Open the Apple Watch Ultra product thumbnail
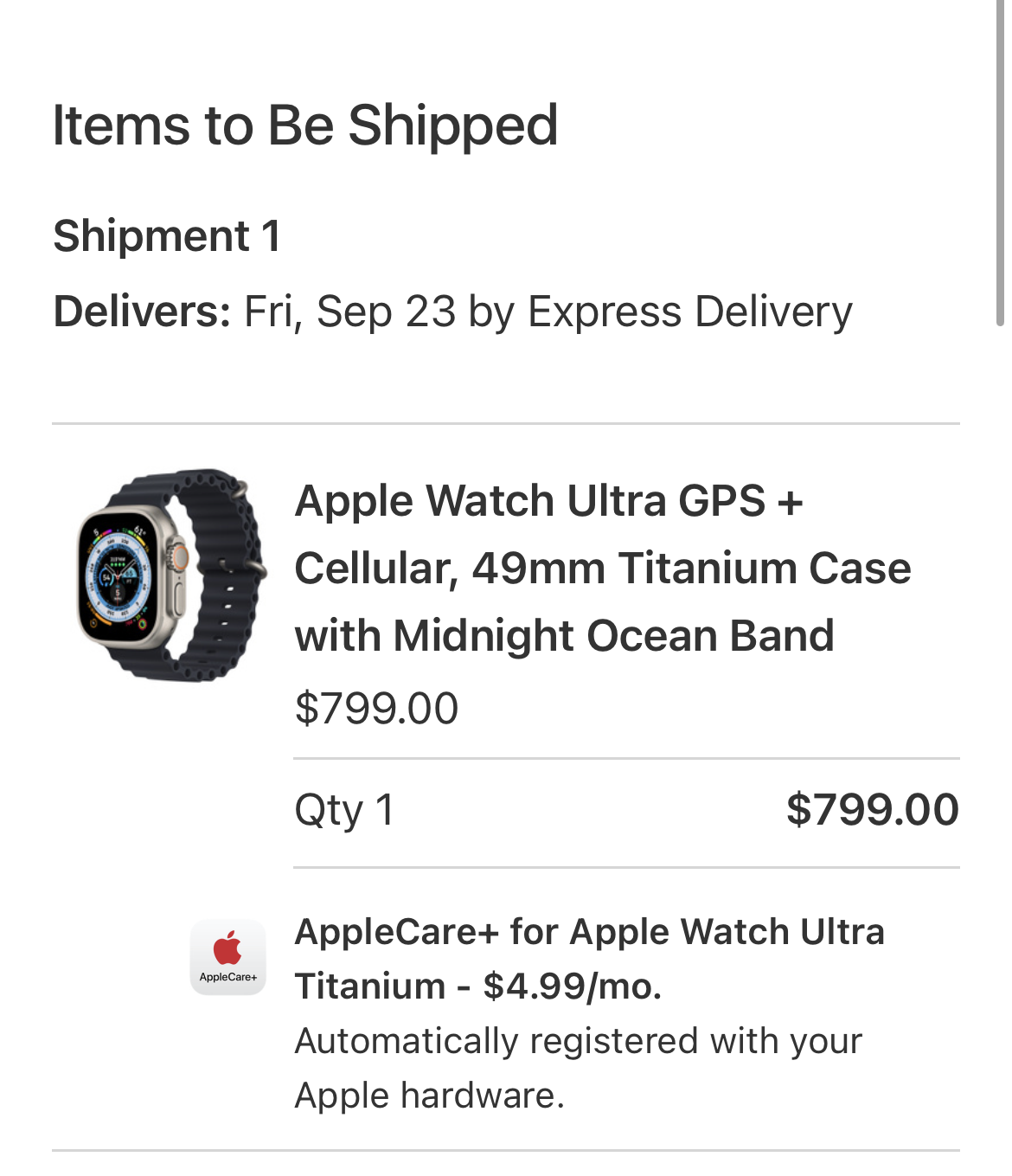 coord(170,575)
